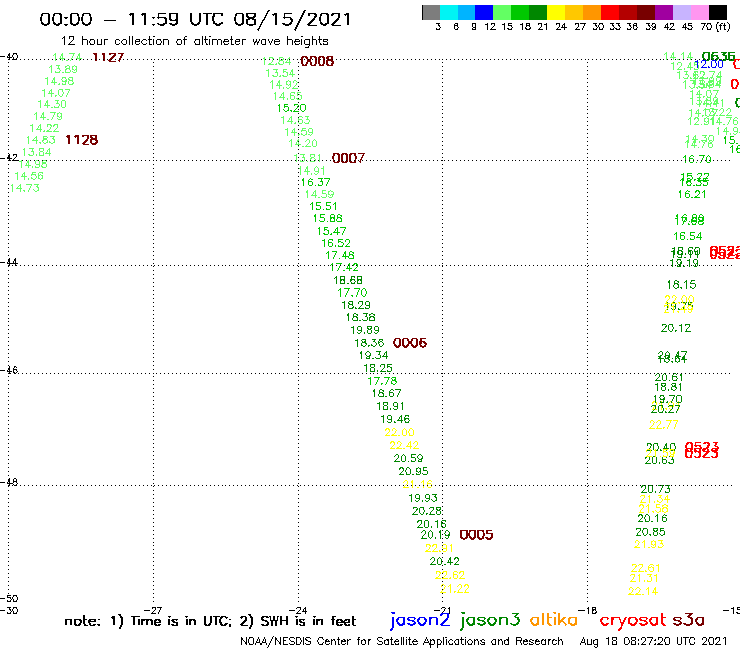Click the wave height value '18.15'
This screenshot has height=650, width=740.
pyautogui.click(x=681, y=285)
